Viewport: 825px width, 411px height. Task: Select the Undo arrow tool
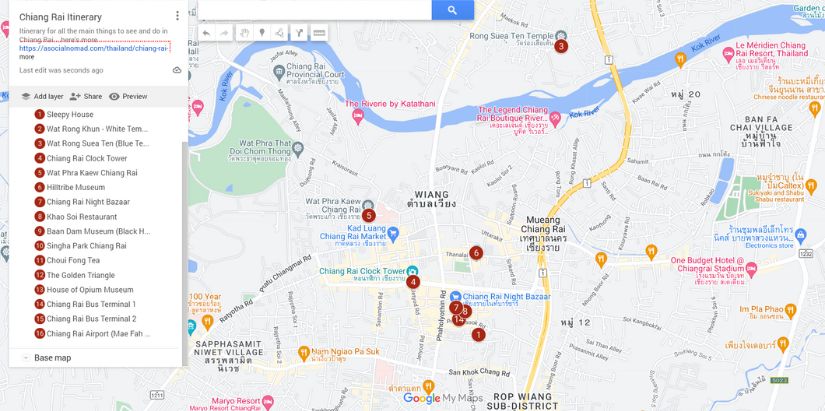(x=206, y=33)
